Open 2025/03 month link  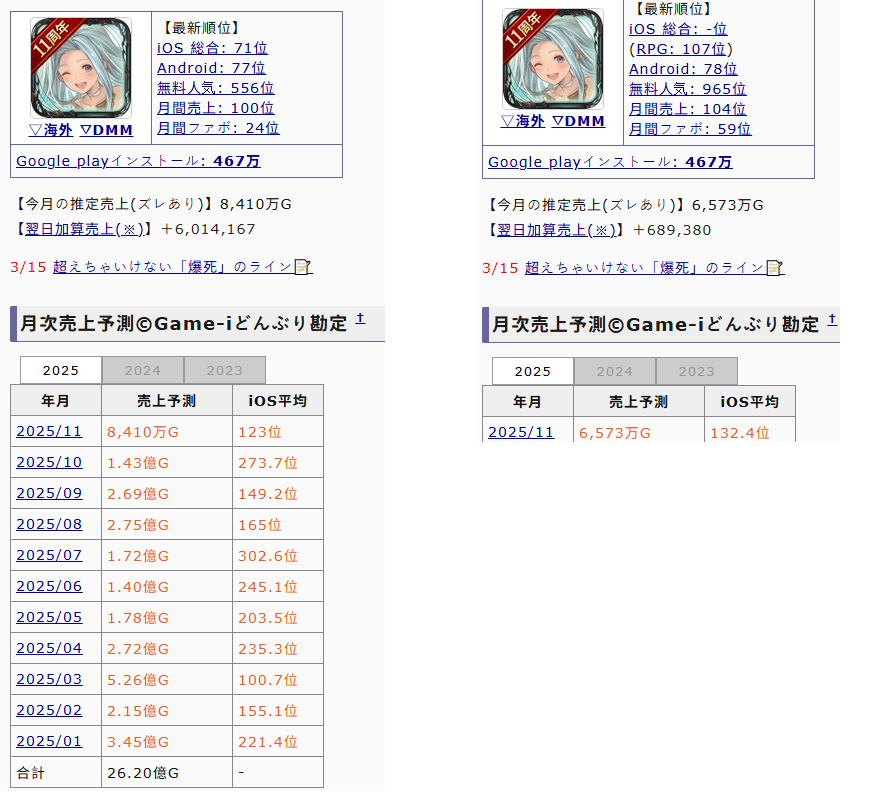(49, 680)
